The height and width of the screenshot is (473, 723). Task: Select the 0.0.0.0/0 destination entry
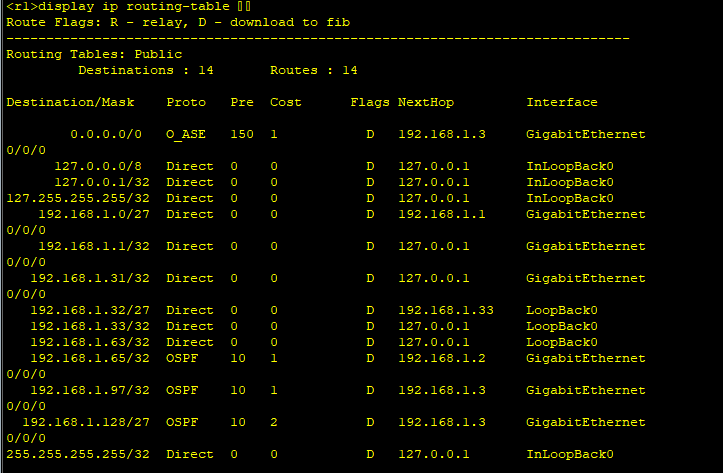106,134
